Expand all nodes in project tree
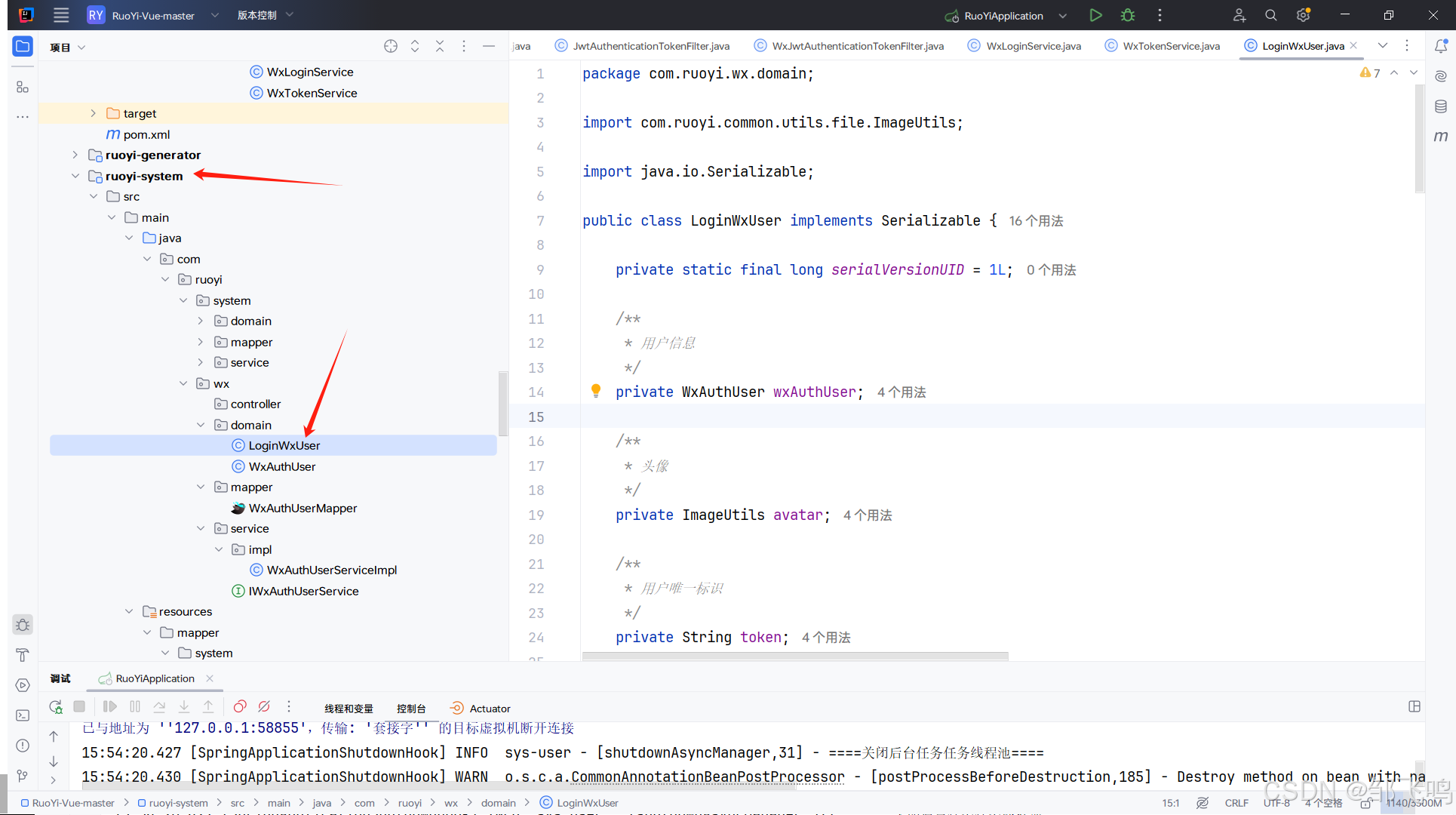1456x815 pixels. (415, 46)
